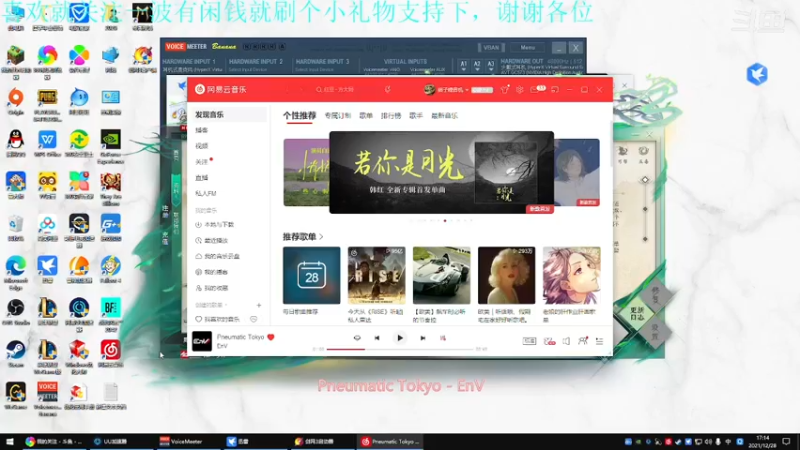Select the 排行榜 tab
Image resolution: width=800 pixels, height=450 pixels.
pyautogui.click(x=391, y=116)
